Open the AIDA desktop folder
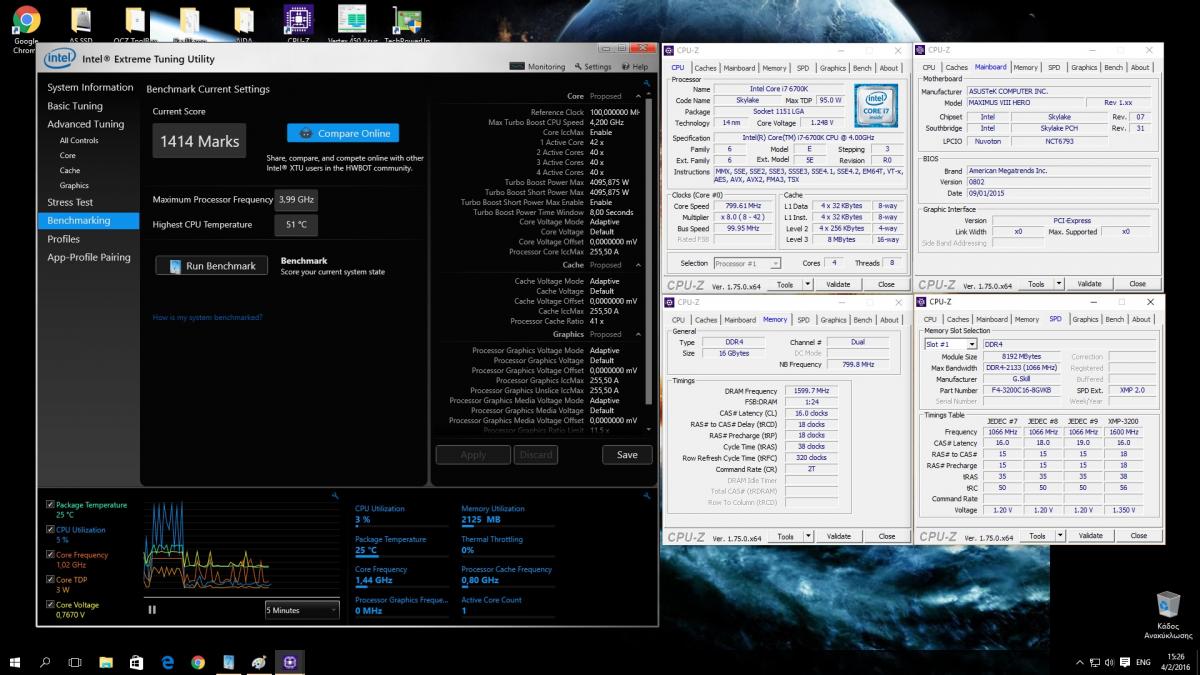The image size is (1200, 675). (x=244, y=25)
